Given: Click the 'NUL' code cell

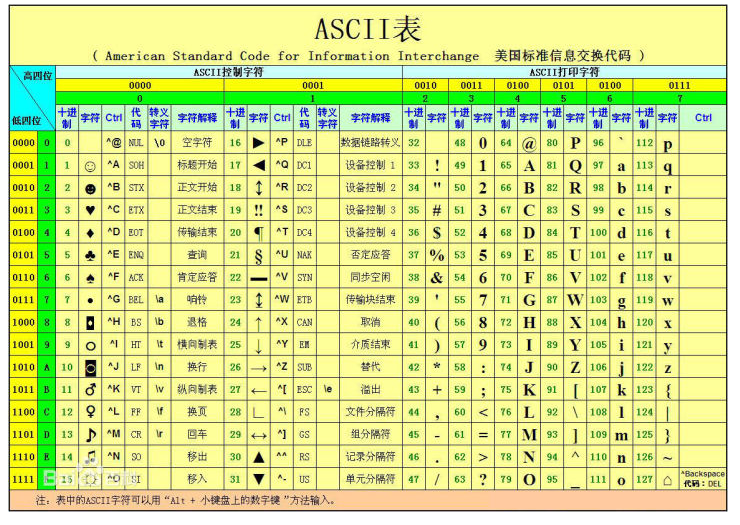Looking at the screenshot, I should click(136, 143).
